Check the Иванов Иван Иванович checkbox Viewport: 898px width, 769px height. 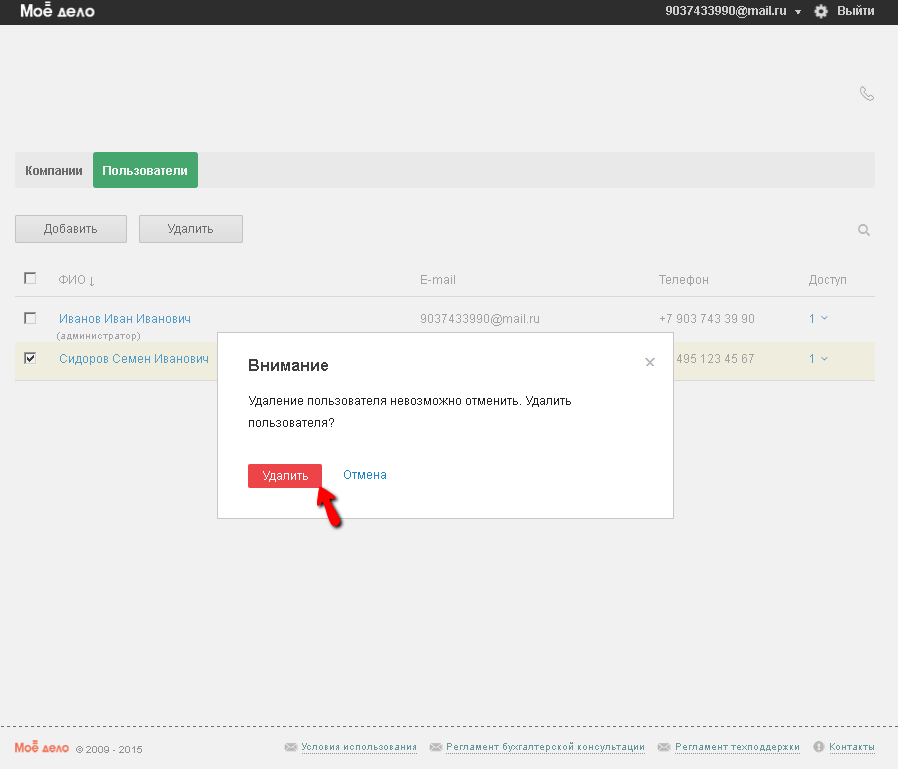coord(30,318)
